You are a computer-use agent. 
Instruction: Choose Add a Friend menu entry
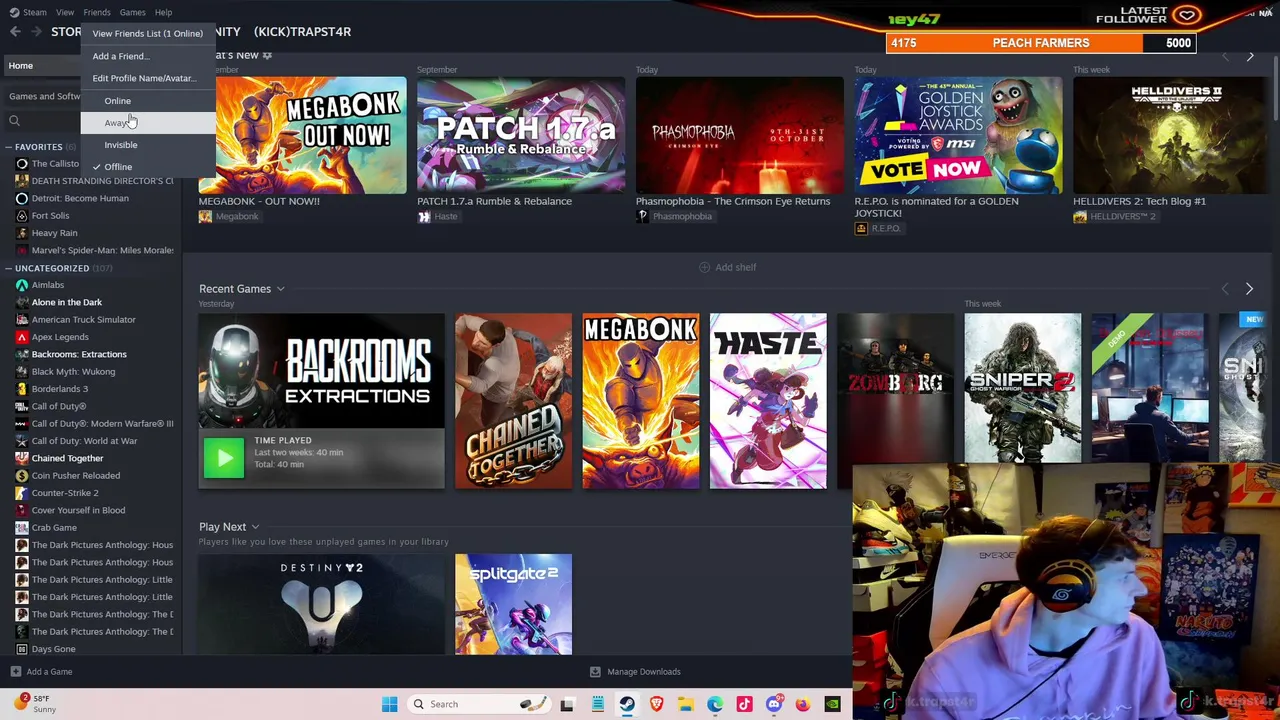[x=148, y=56]
